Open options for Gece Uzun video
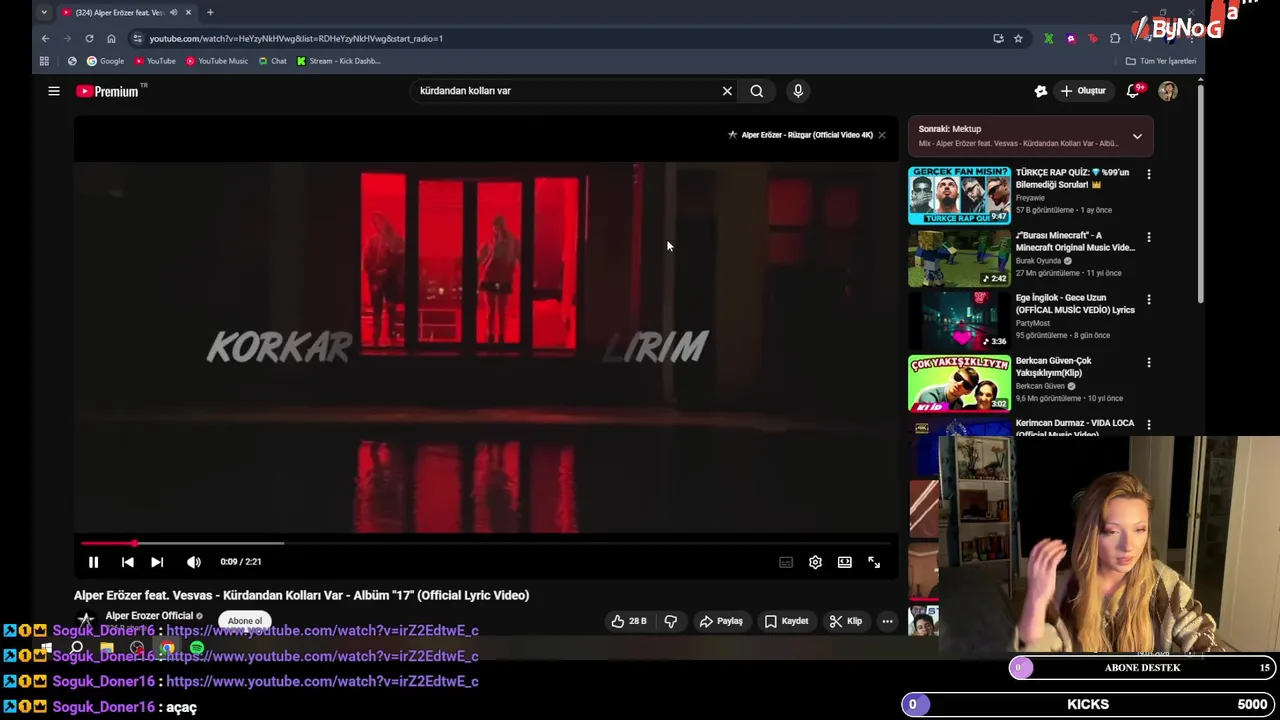Viewport: 1280px width, 720px height. 1149,299
